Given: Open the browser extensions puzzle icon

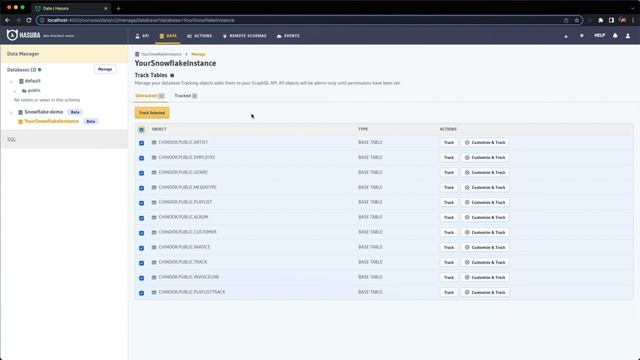Looking at the screenshot, I should click(600, 20).
